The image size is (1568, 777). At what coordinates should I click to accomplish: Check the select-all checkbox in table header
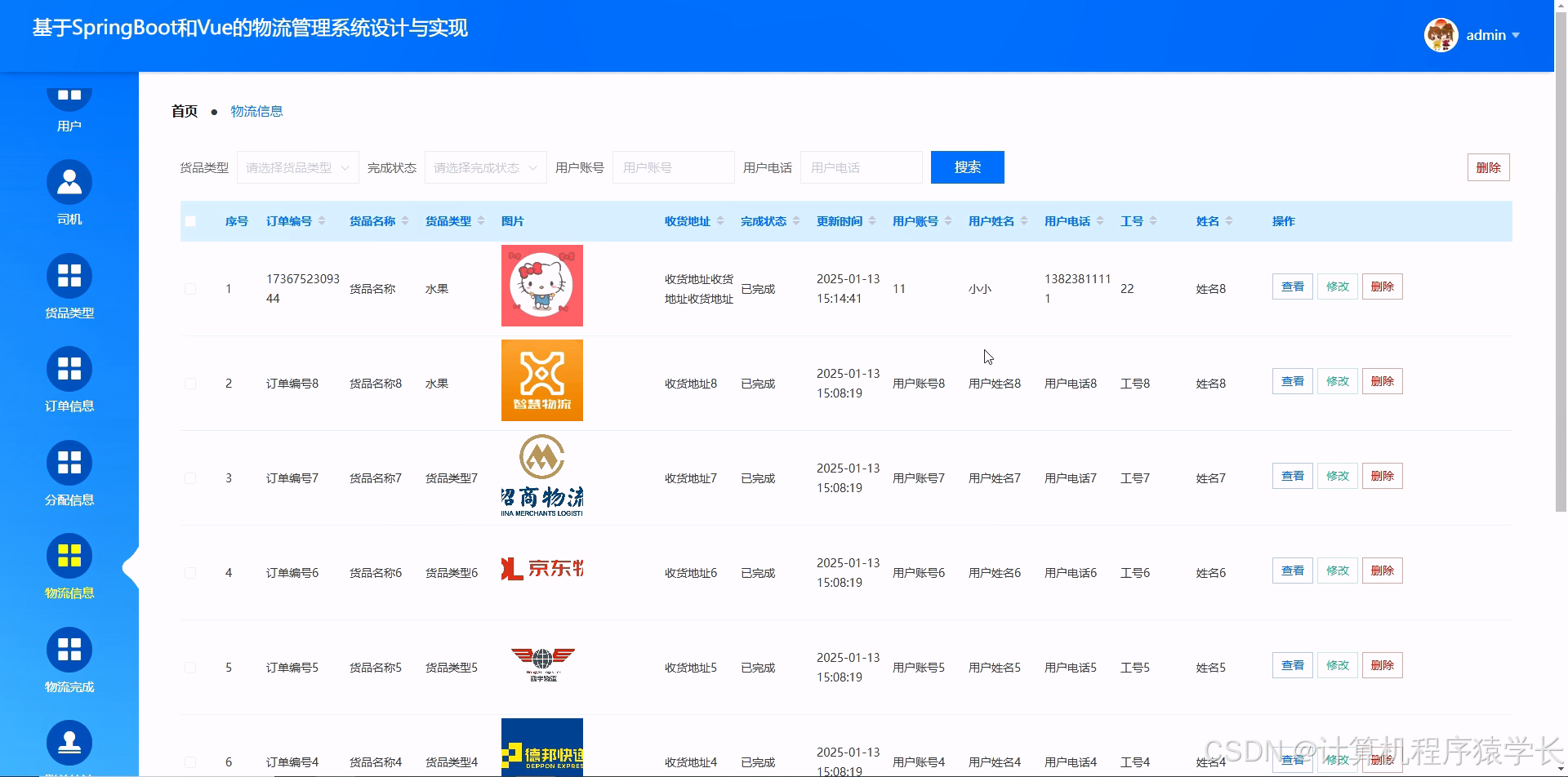190,220
